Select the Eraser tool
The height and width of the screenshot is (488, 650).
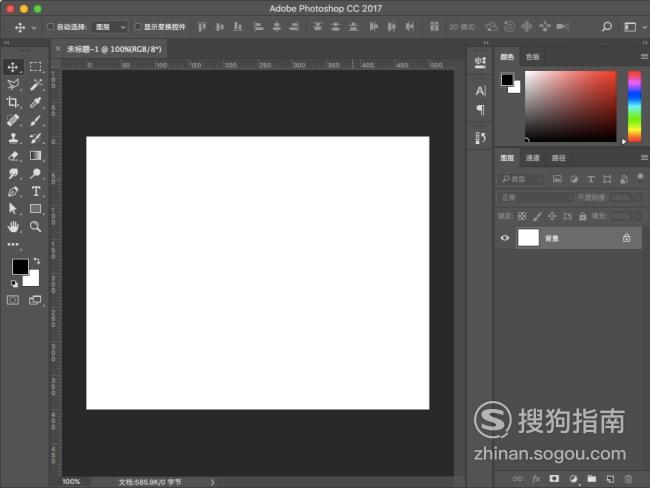point(13,156)
